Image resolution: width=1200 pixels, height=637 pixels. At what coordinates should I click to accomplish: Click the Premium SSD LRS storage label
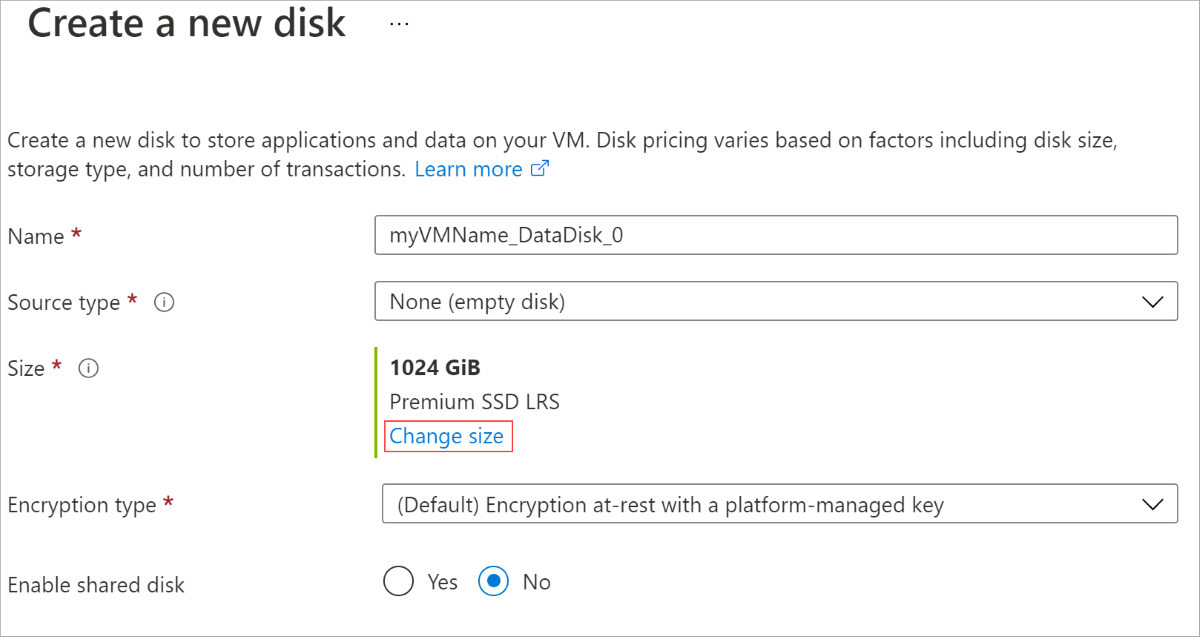[x=475, y=401]
